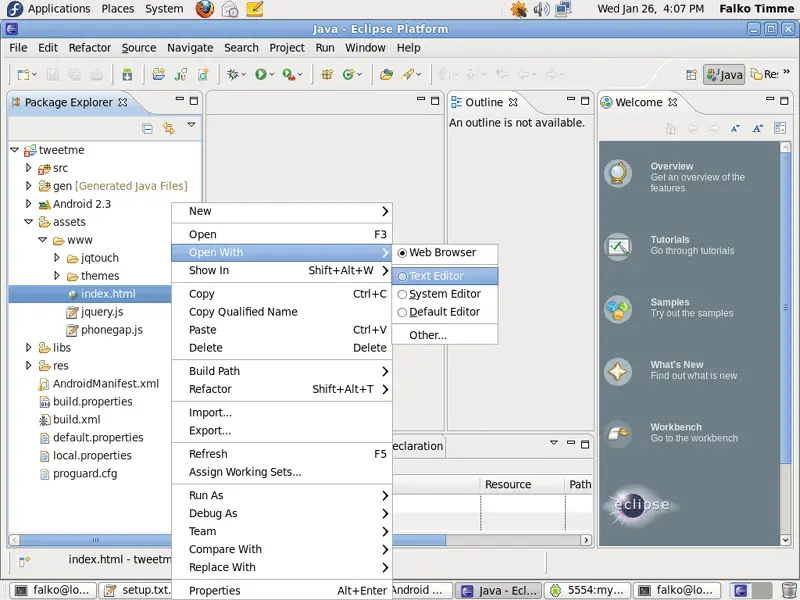Screen dimensions: 800x600
Task: Toggle the Link with Editor icon
Action: point(169,128)
